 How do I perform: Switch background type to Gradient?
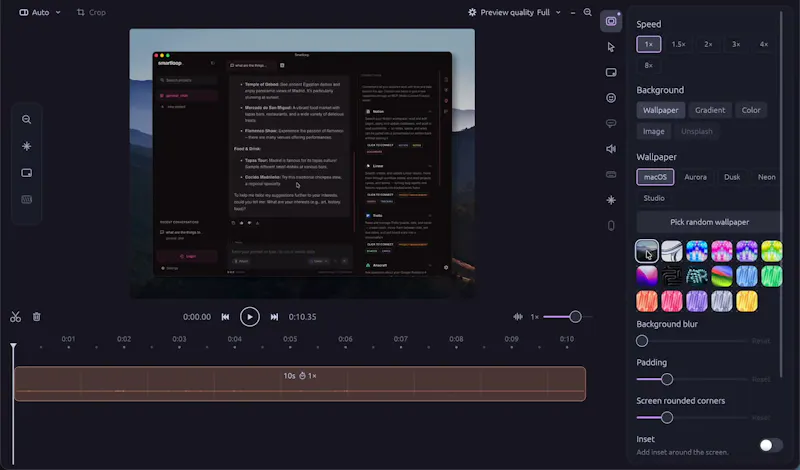(x=710, y=110)
